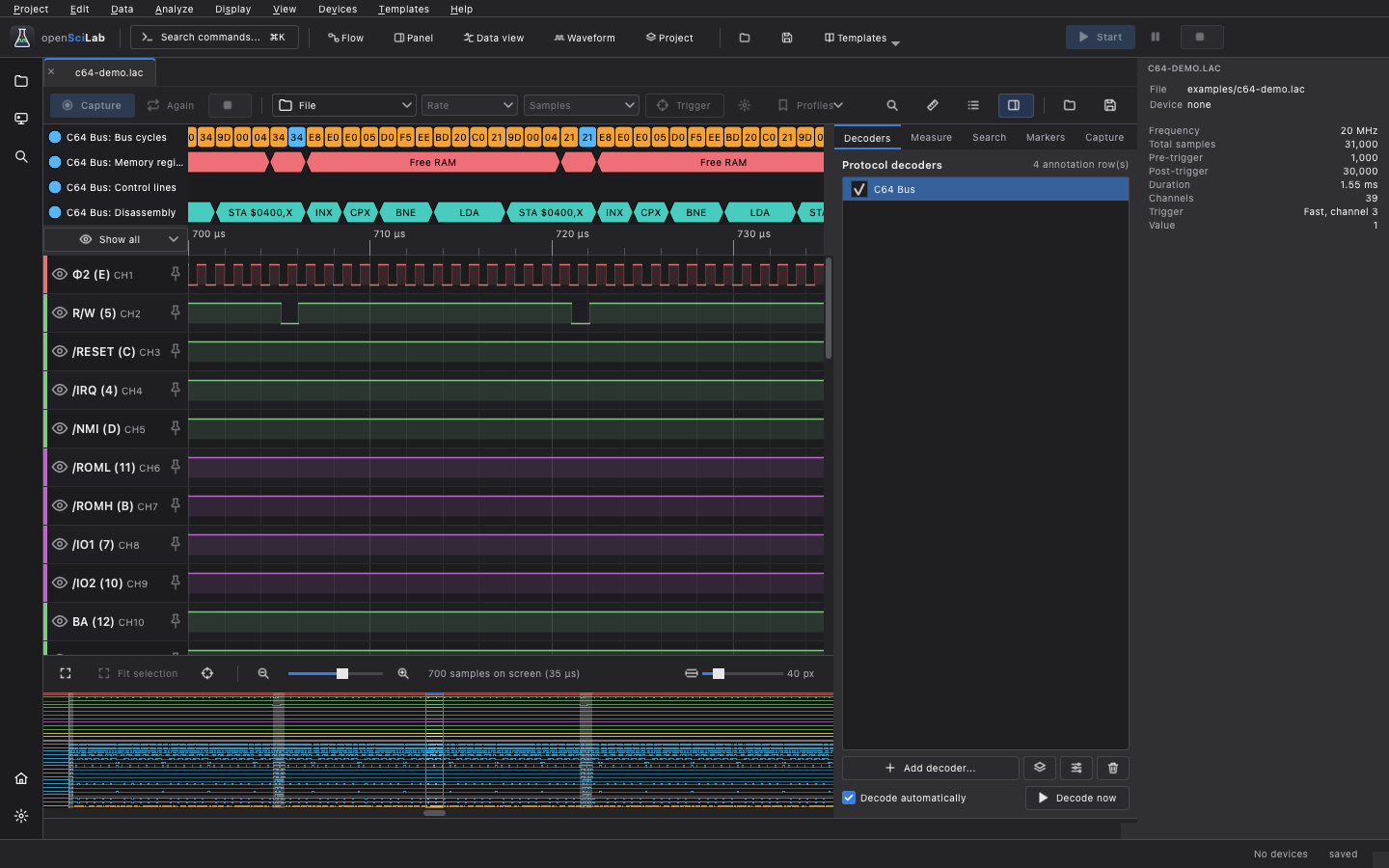Click the fullscreen fit-all icon
The image size is (1389, 868).
66,673
